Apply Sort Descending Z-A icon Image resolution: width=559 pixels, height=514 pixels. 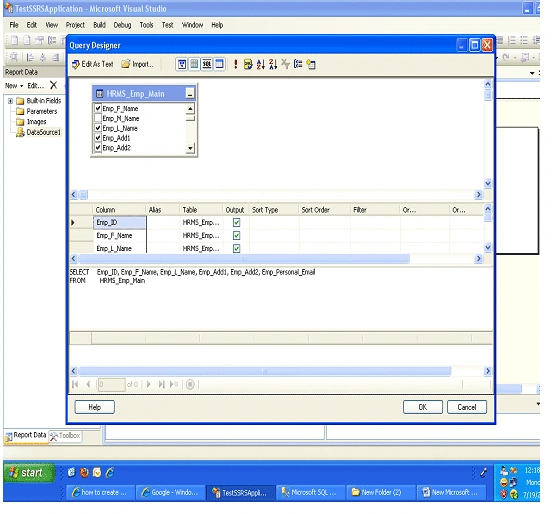tap(273, 65)
